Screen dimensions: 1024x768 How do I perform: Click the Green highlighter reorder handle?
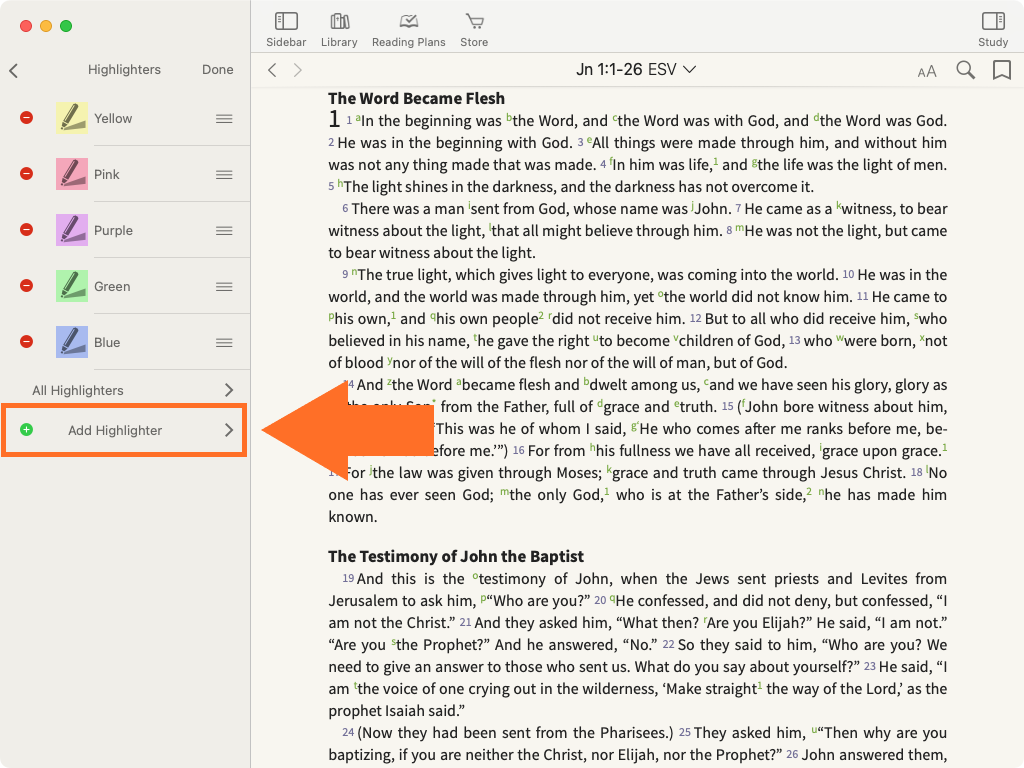224,286
